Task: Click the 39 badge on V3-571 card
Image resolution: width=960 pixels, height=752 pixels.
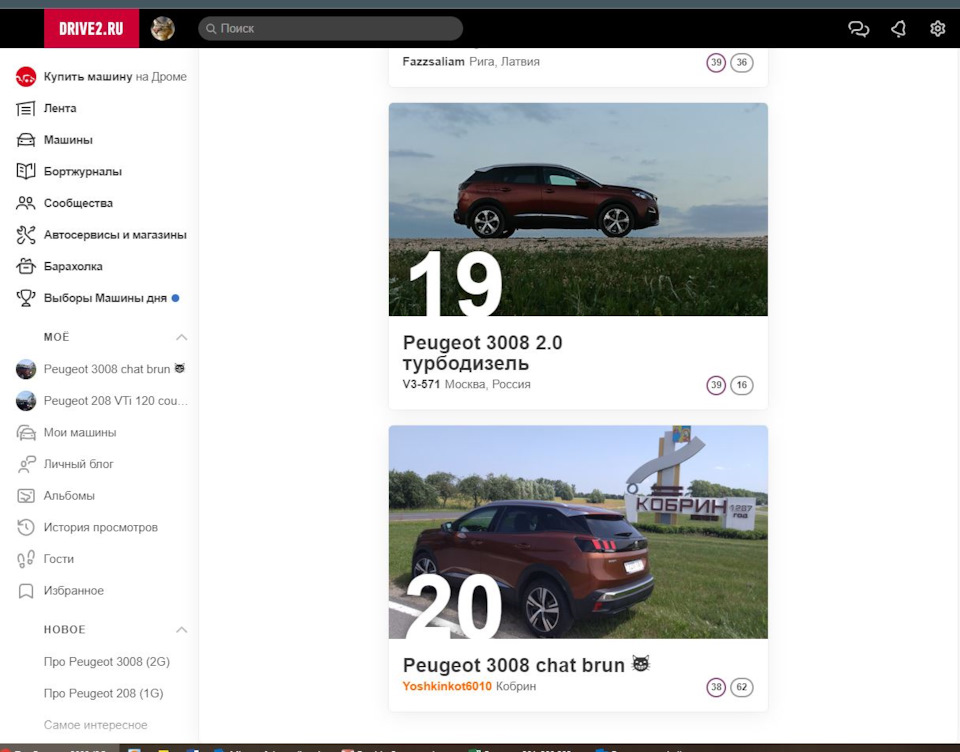Action: coord(716,385)
